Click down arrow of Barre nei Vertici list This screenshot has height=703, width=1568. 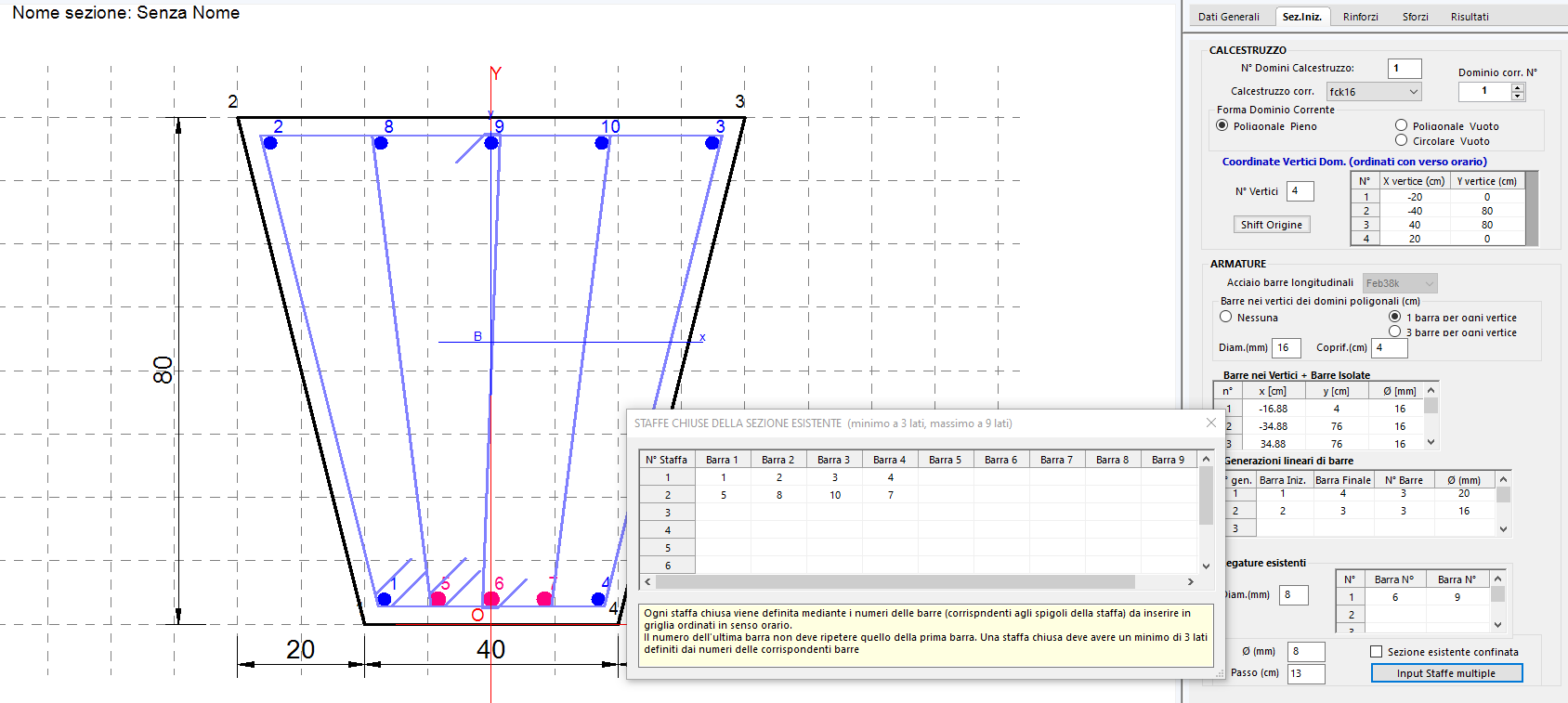point(1431,443)
